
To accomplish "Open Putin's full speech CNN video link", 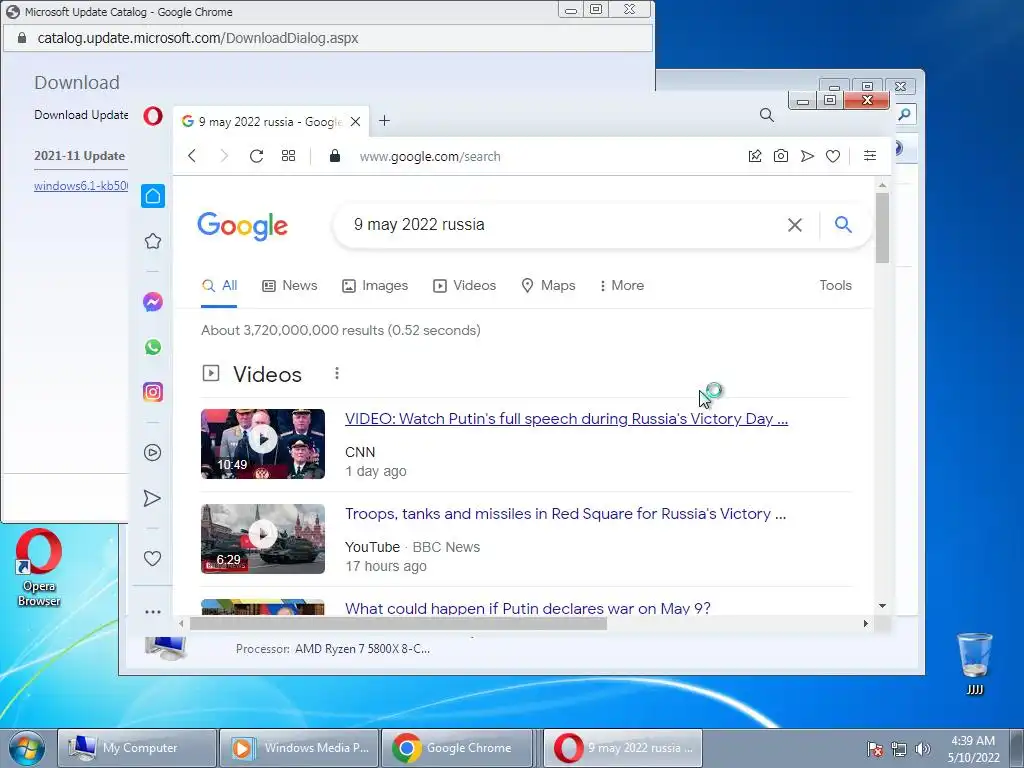I will (x=566, y=419).
